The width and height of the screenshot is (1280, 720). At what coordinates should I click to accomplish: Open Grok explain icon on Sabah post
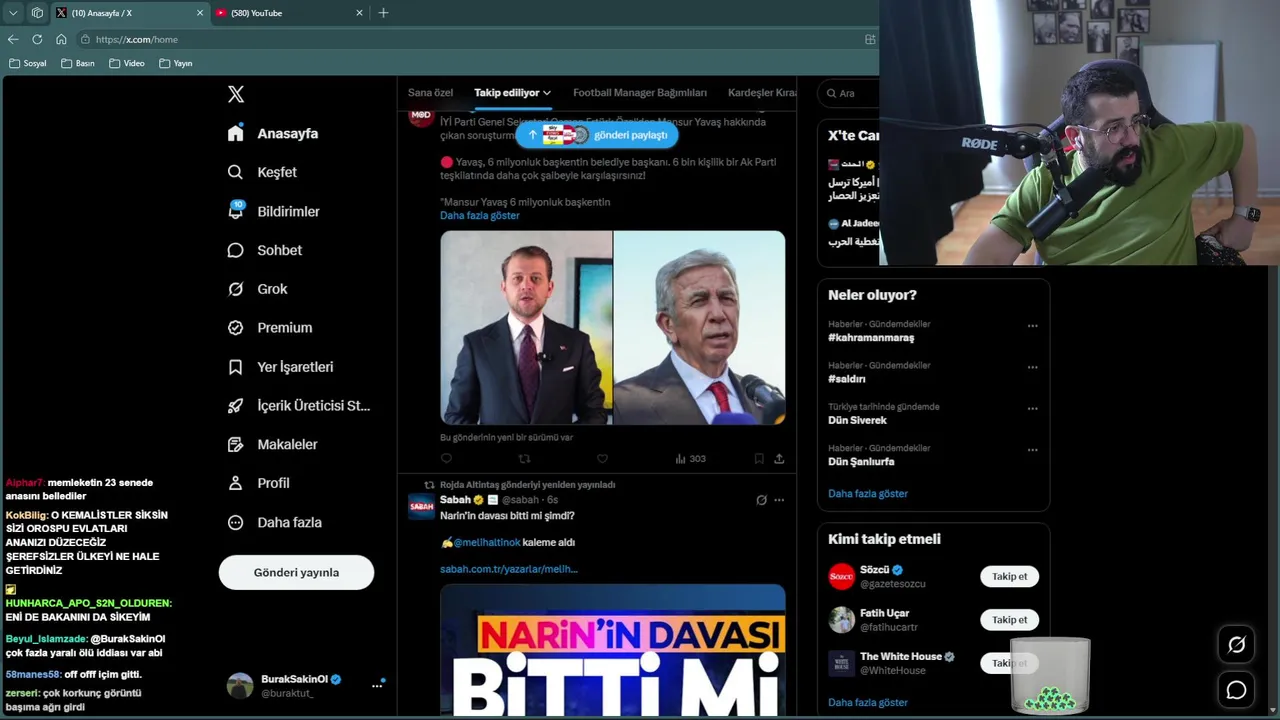click(x=761, y=500)
